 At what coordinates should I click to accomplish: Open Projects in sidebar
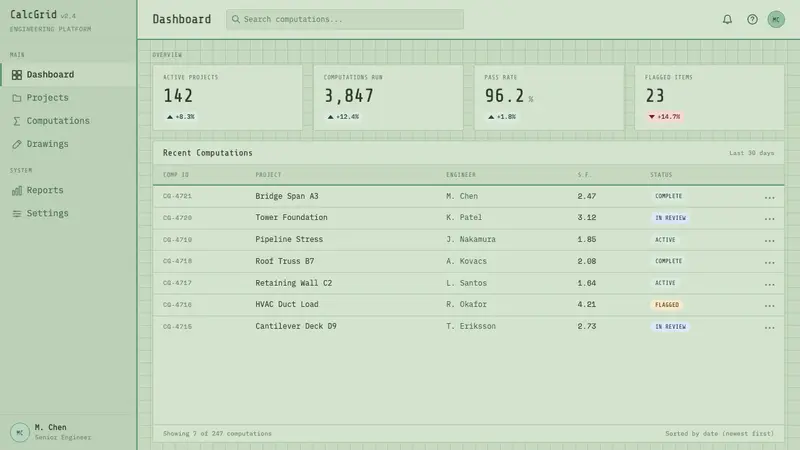point(68,97)
